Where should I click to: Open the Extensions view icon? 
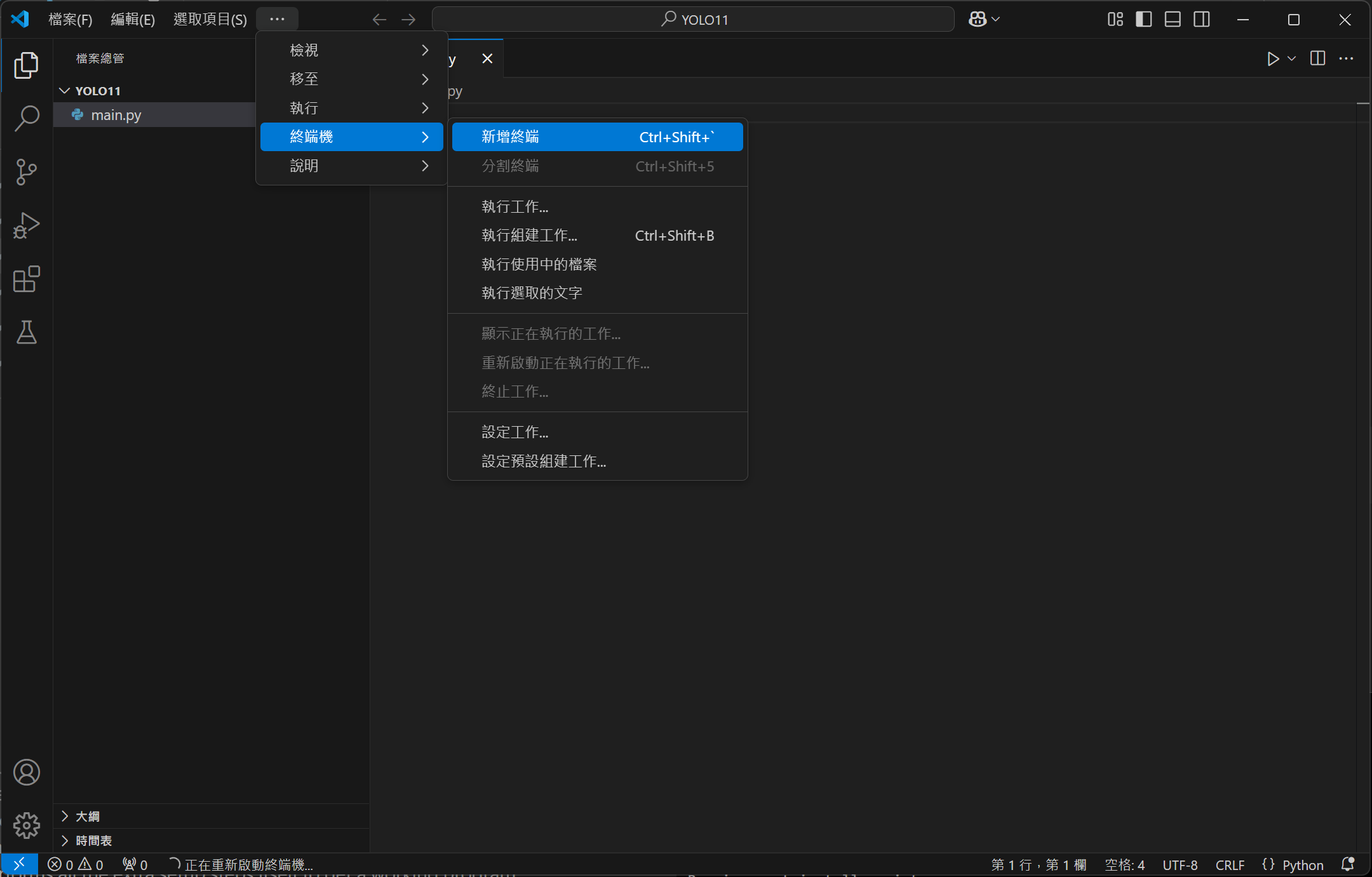[27, 279]
